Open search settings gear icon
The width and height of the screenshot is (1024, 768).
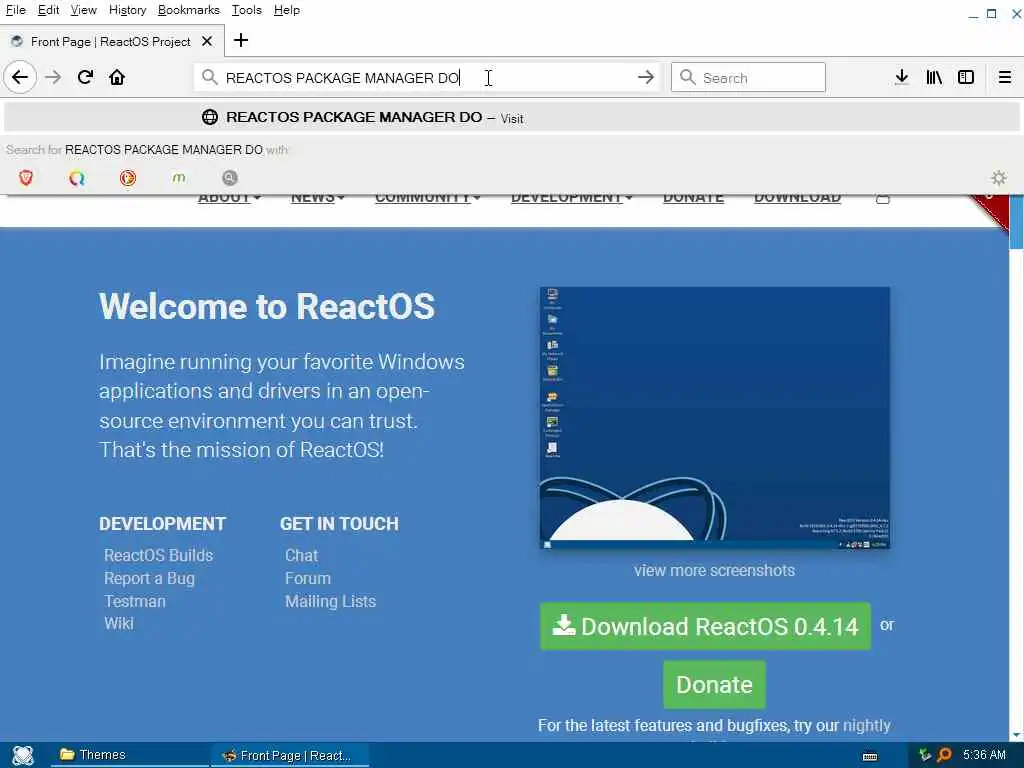(x=999, y=178)
